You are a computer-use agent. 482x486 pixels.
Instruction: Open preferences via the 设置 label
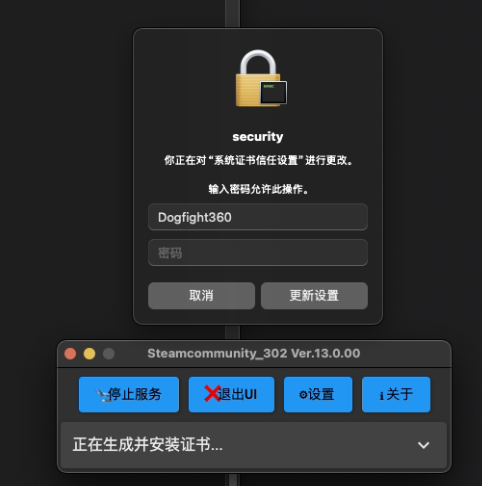(321, 395)
